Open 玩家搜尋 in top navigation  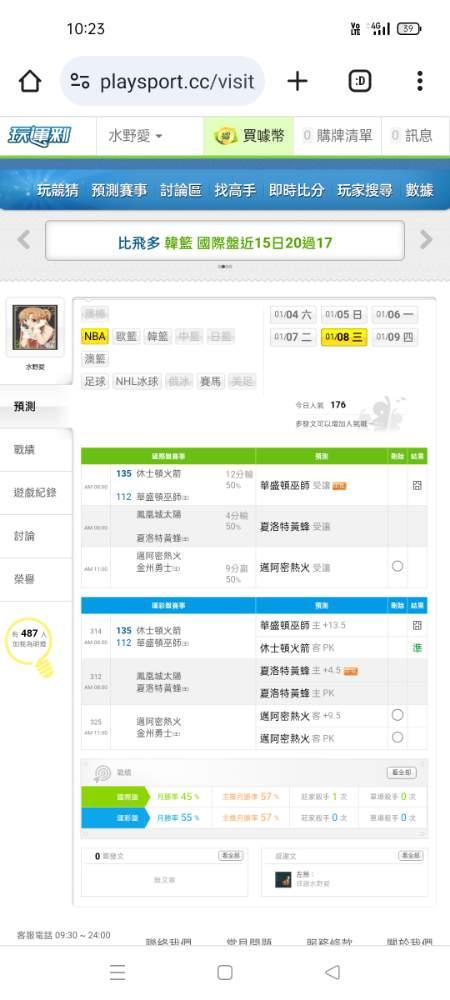(365, 189)
